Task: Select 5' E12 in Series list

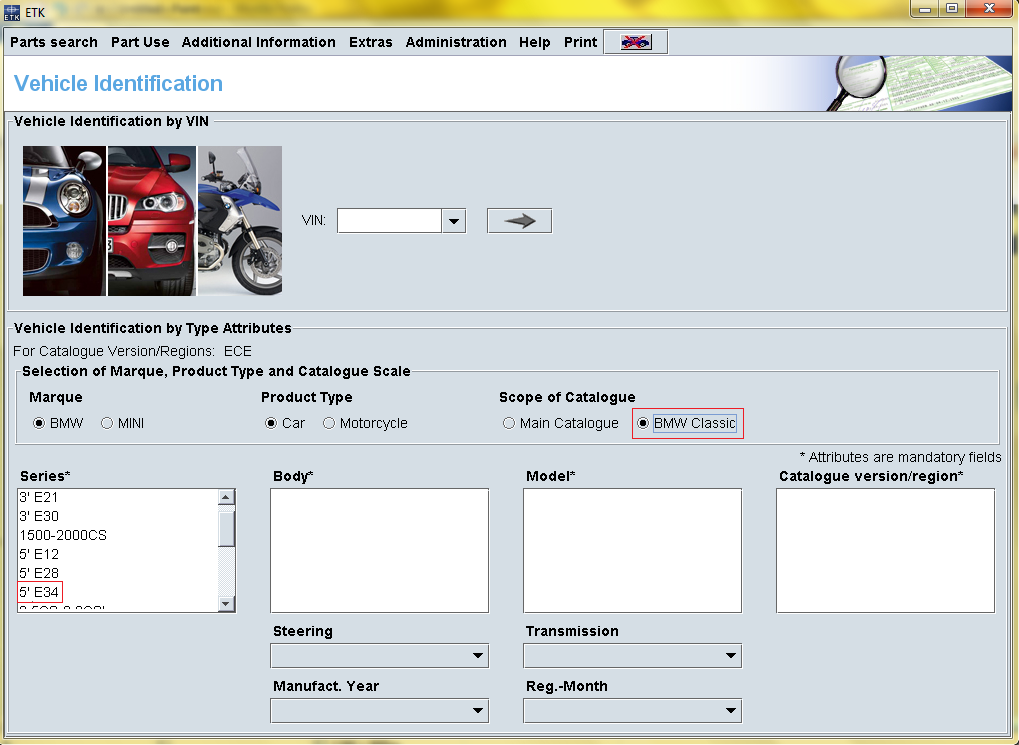Action: 118,554
